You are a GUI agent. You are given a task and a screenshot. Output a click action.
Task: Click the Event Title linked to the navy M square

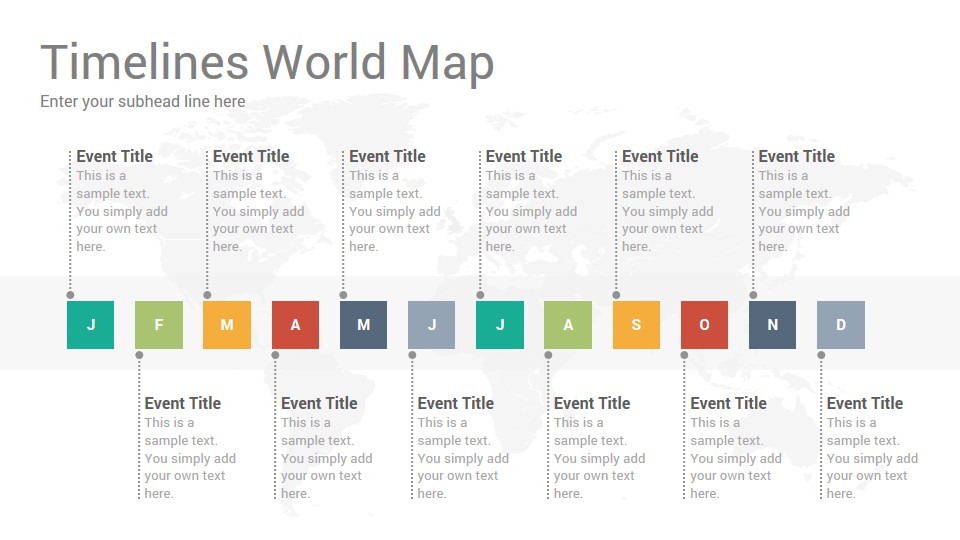tap(388, 156)
